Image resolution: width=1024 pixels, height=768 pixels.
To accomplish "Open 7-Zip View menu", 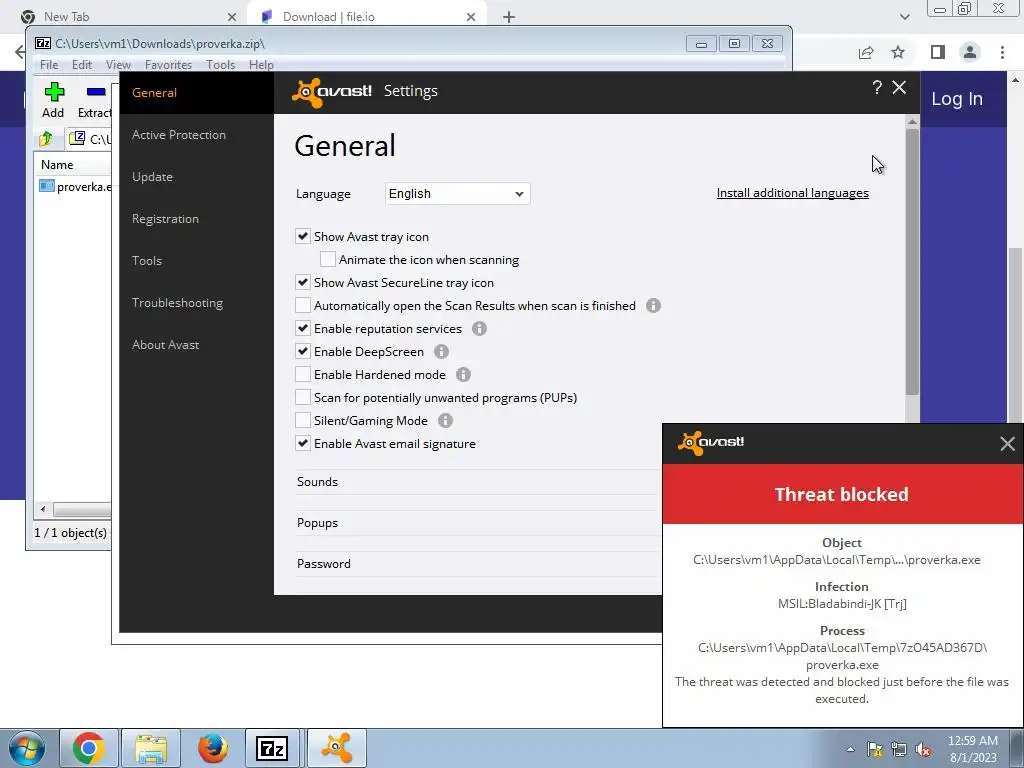I will coord(118,65).
